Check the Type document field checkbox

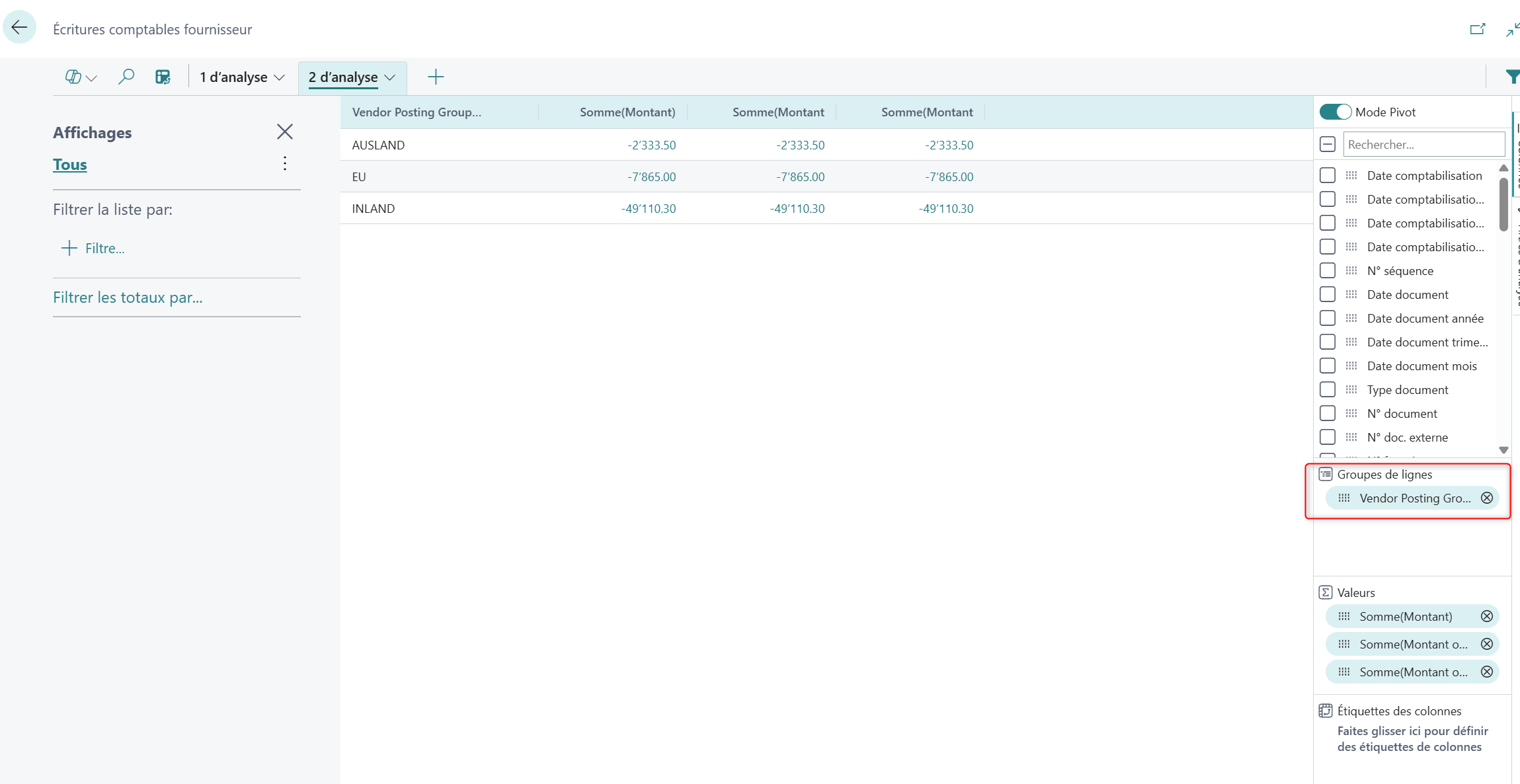[x=1327, y=389]
